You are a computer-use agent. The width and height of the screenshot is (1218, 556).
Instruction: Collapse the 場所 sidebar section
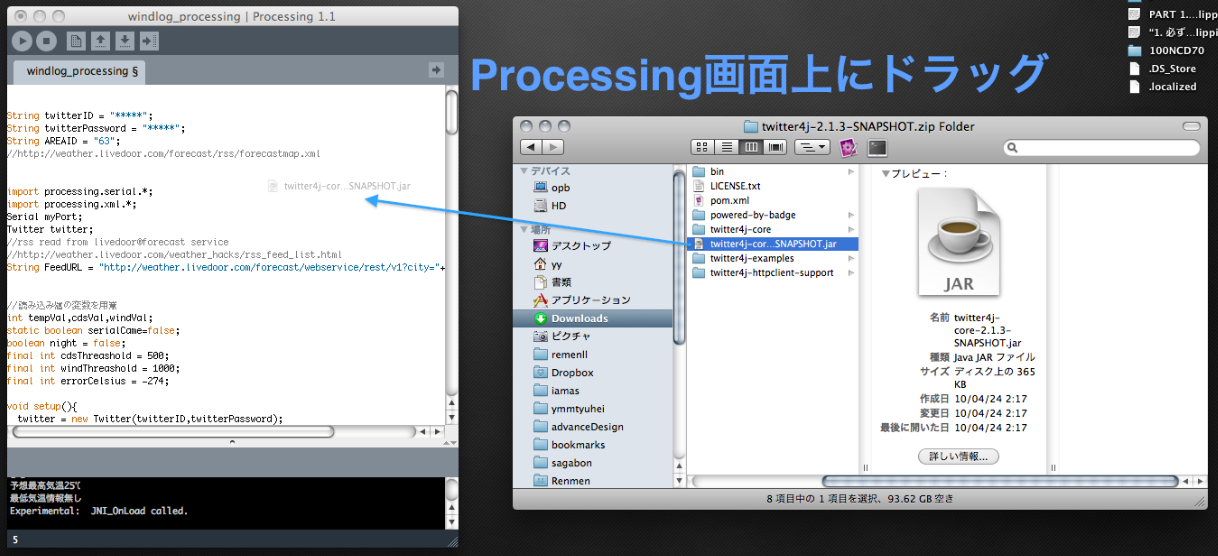pos(524,229)
